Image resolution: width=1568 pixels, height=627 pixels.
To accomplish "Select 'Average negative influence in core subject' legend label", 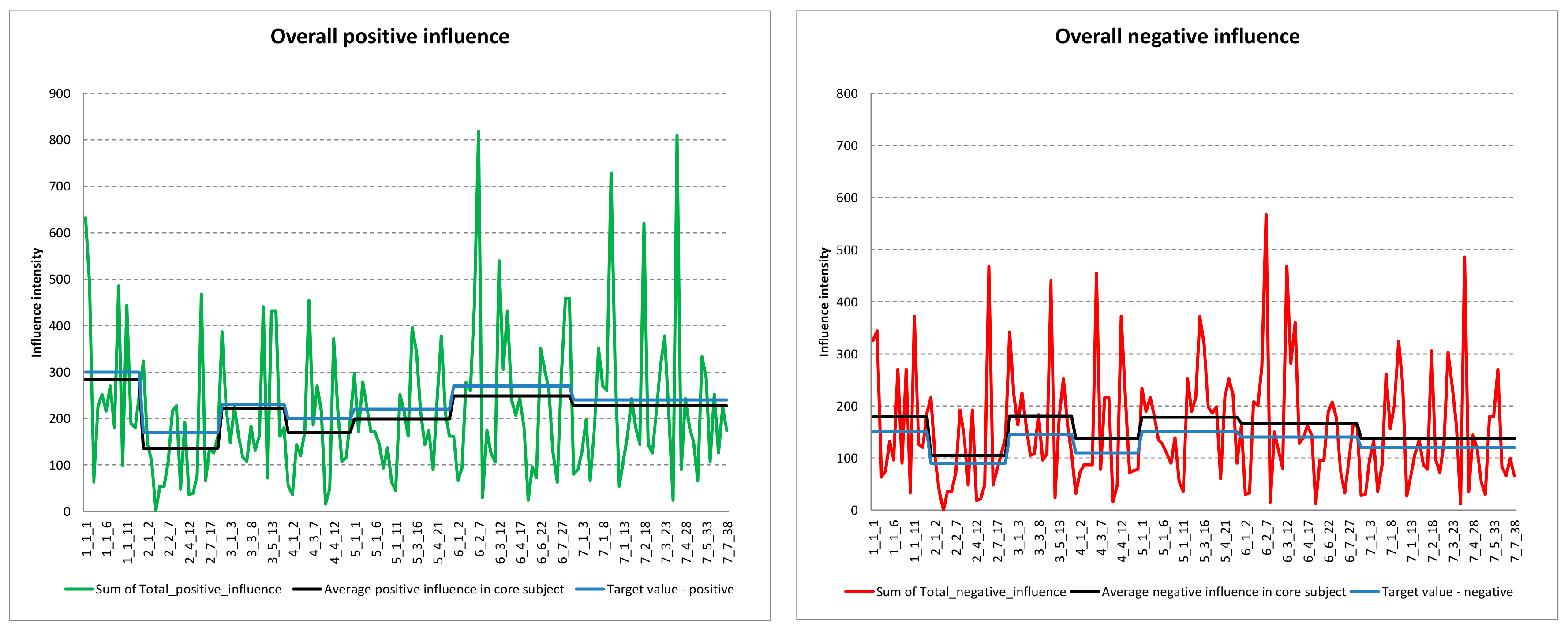I will click(1224, 592).
